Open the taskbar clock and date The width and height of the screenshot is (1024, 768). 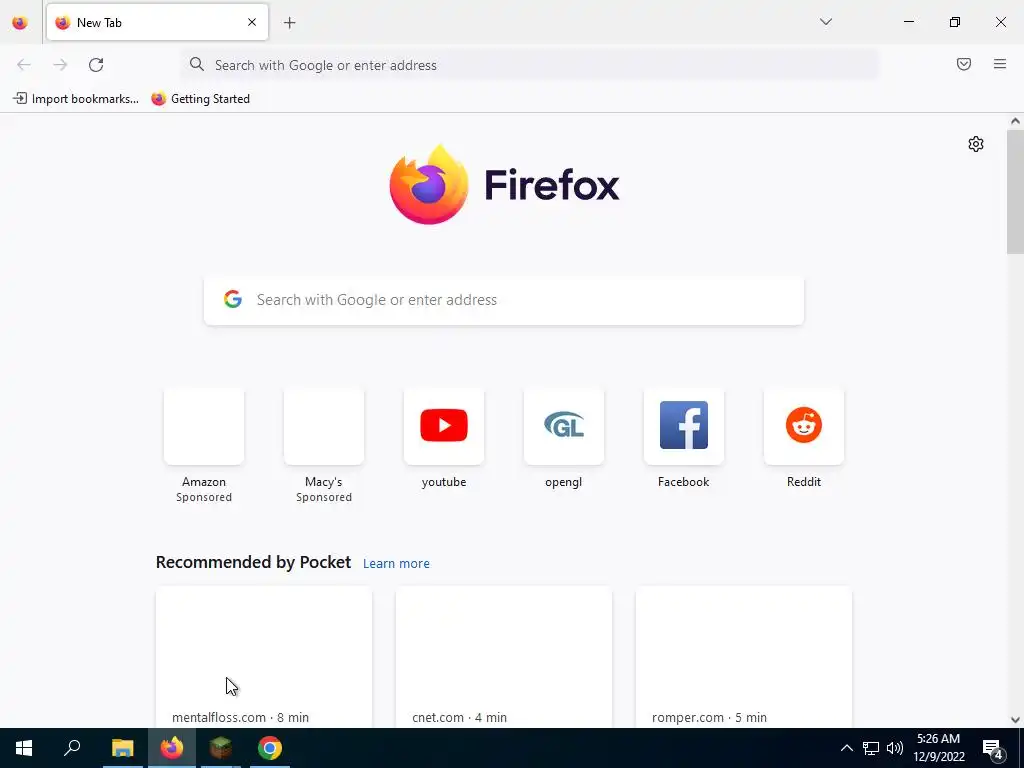938,748
